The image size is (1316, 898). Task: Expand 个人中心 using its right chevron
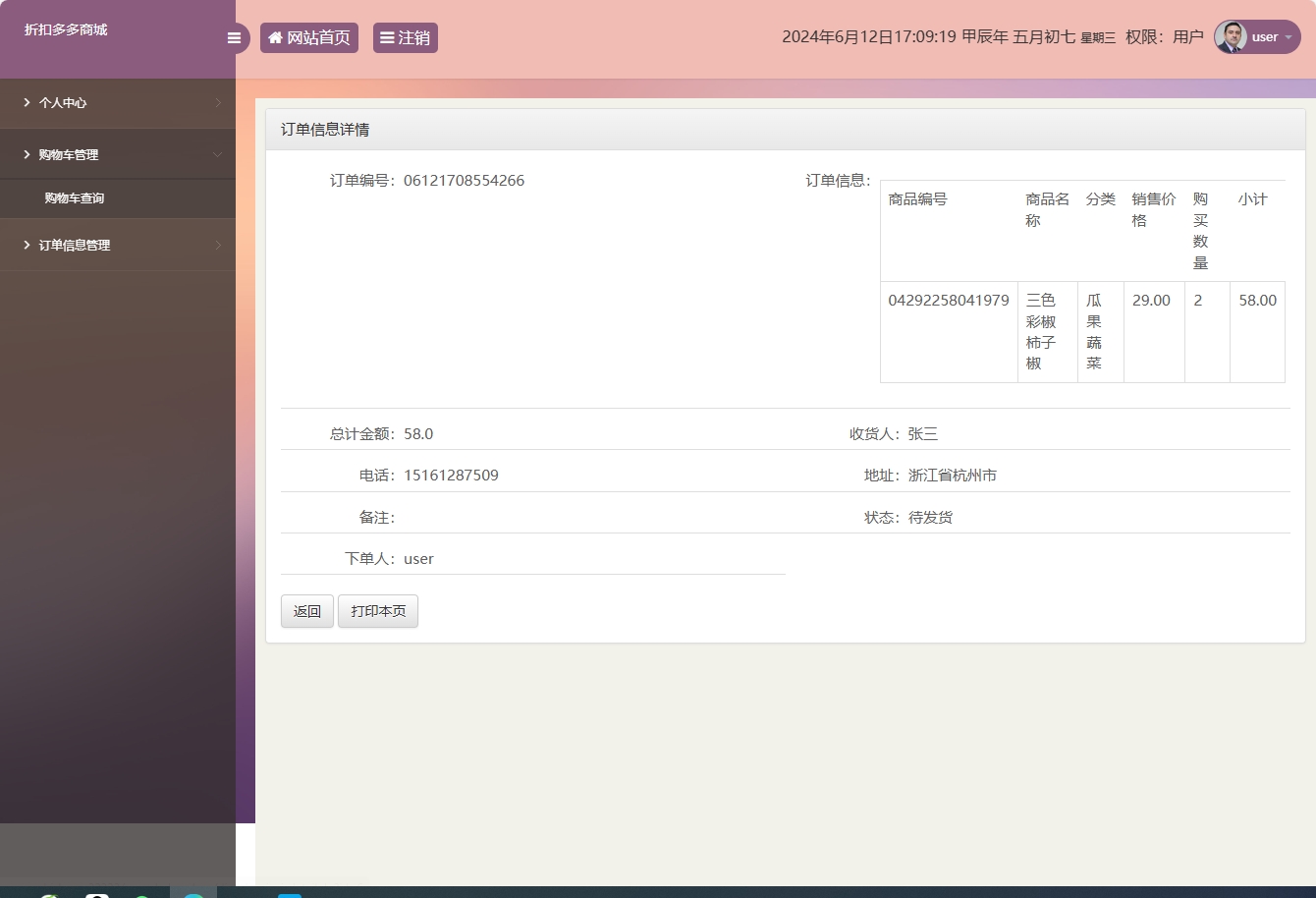point(218,102)
